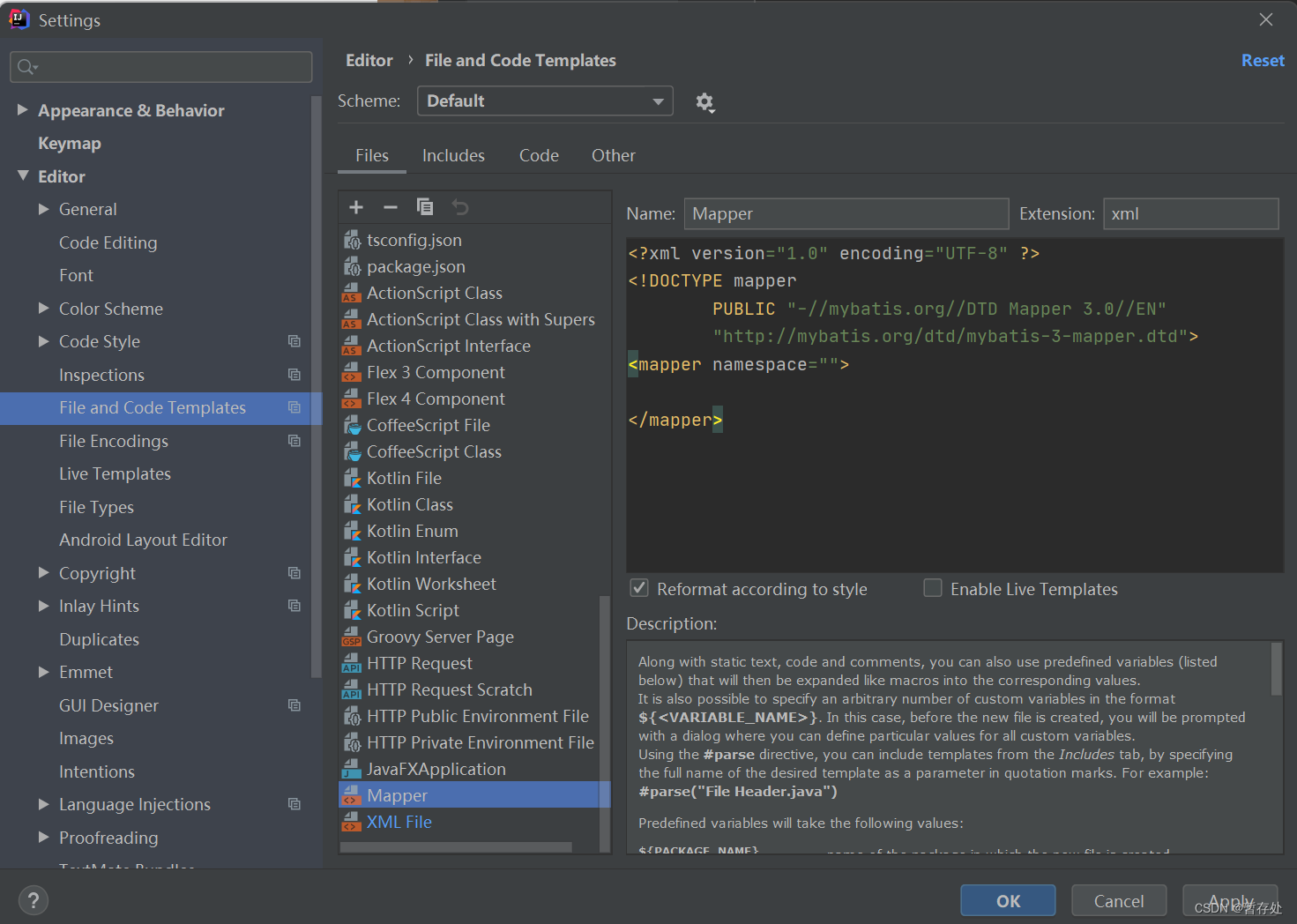Click the Reset to Default undo icon
This screenshot has height=924, width=1297.
coord(460,207)
